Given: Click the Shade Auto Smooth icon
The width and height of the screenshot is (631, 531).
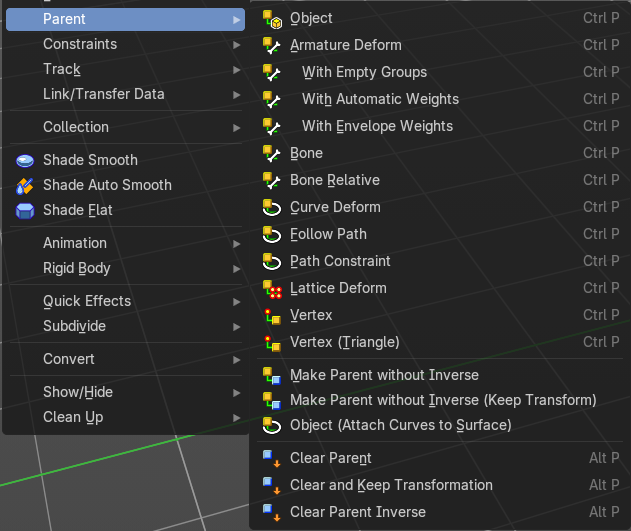Looking at the screenshot, I should pos(25,186).
